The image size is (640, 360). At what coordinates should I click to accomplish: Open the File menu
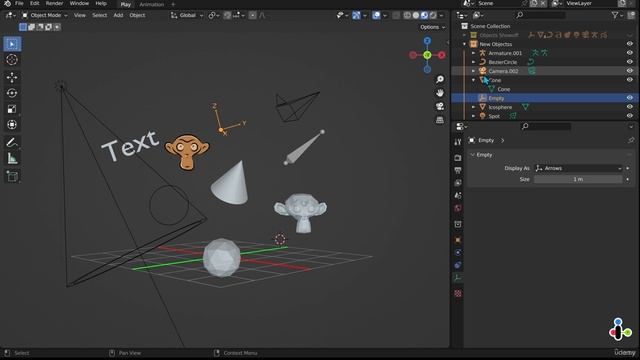(19, 3)
